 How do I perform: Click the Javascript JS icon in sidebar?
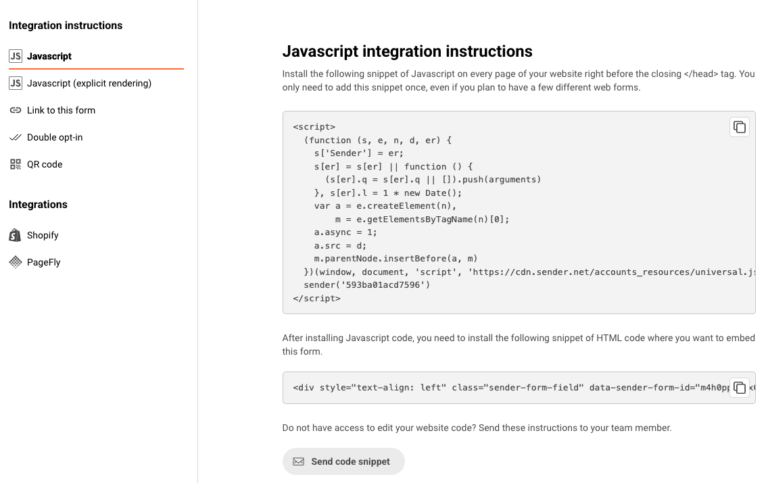click(15, 57)
